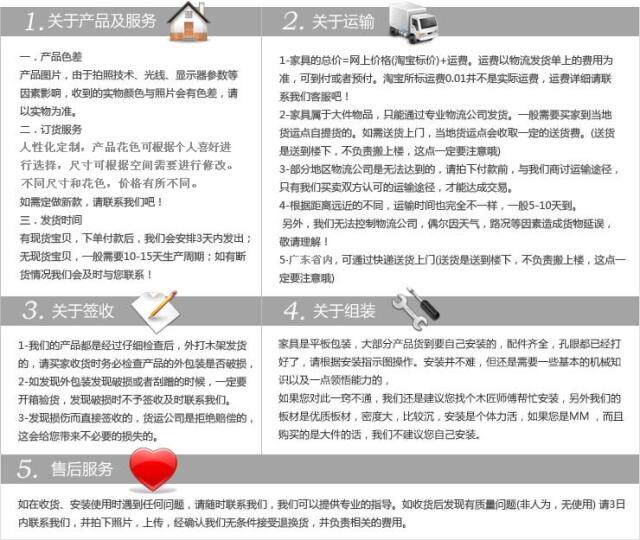Screen dimensions: 640x540
Task: Click the delivery truck icon
Action: coord(414,20)
